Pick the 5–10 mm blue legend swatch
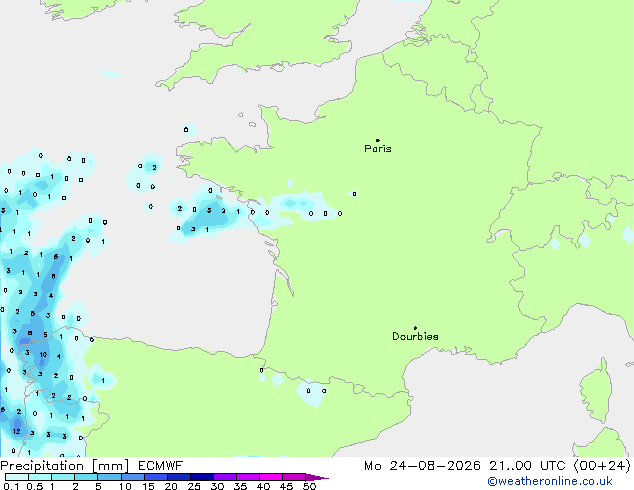Image resolution: width=634 pixels, height=490 pixels. pos(109,477)
